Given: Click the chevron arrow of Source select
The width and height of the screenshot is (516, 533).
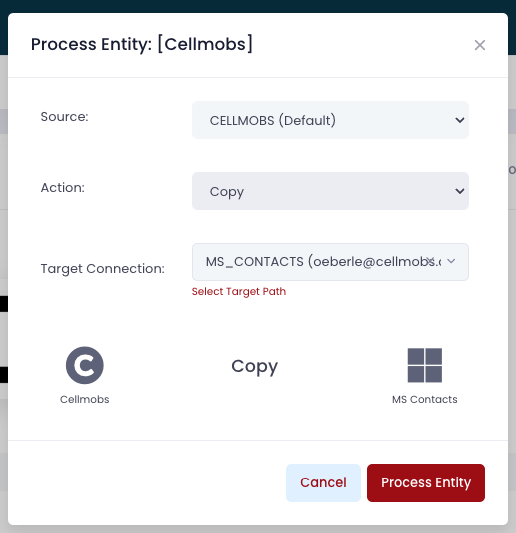Looking at the screenshot, I should [x=460, y=120].
